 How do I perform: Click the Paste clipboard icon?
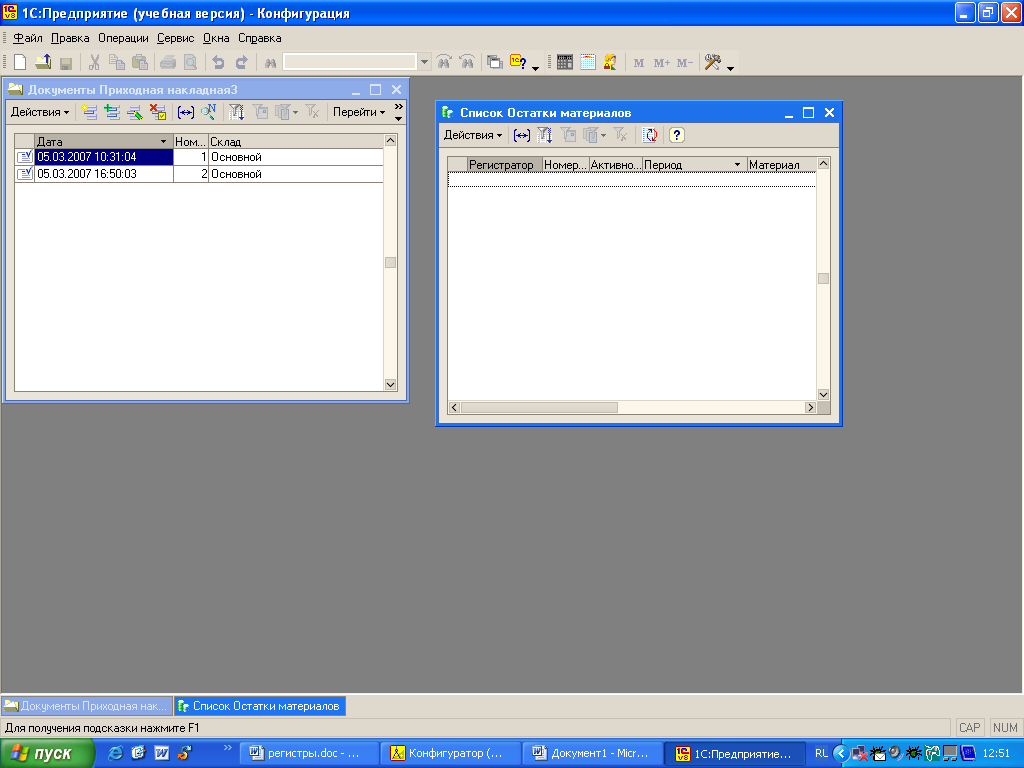click(140, 63)
